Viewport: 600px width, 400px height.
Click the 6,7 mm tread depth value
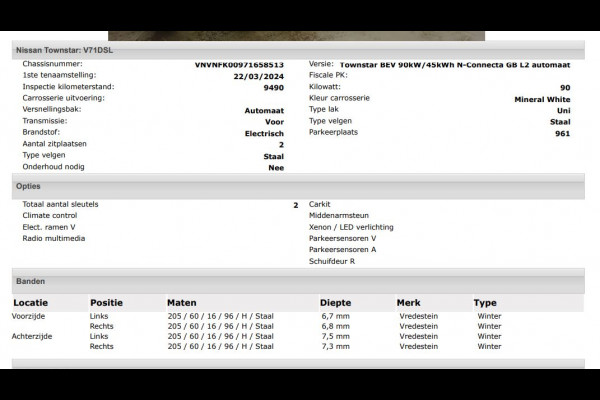(335, 316)
